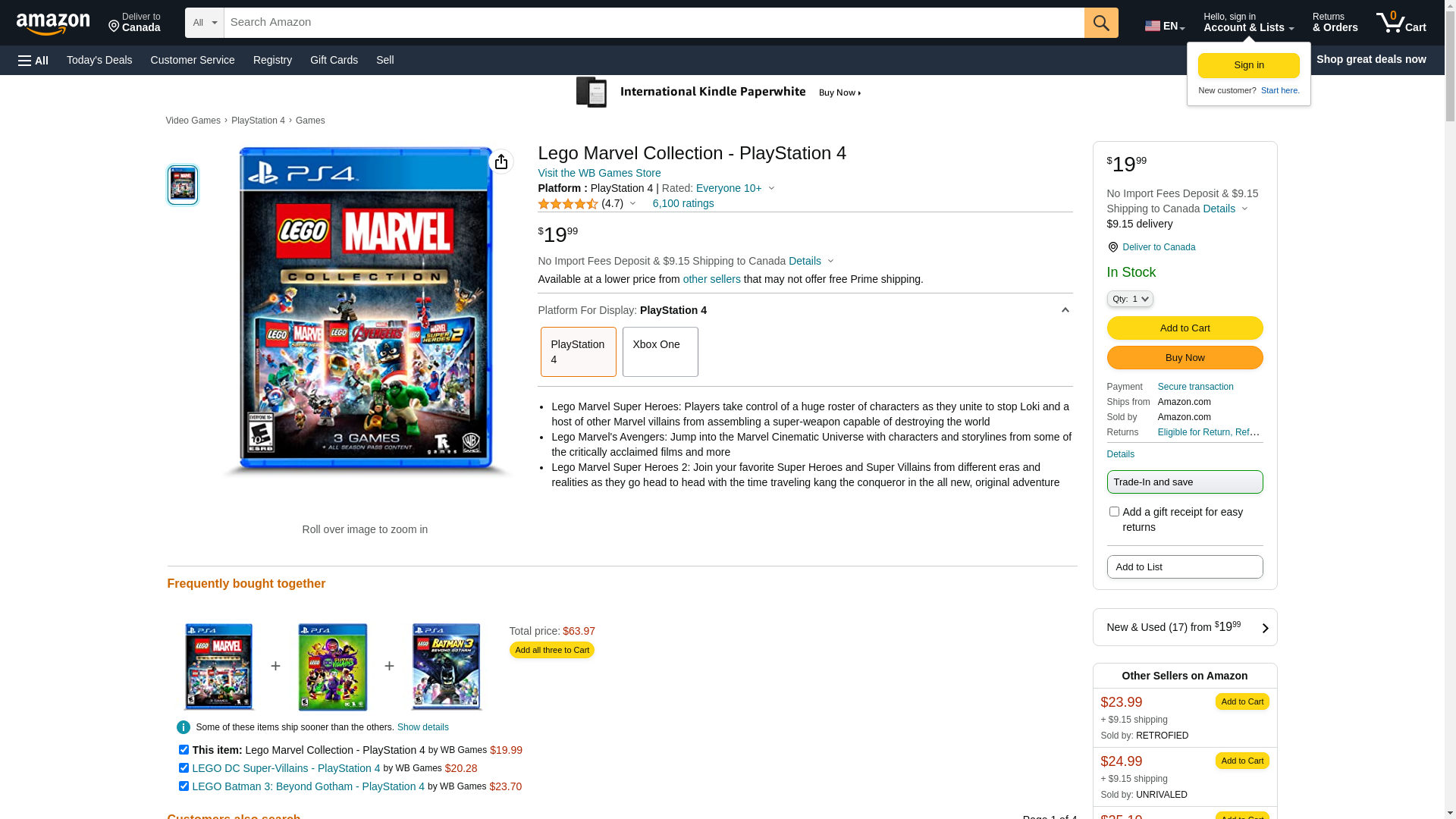Screen dimensions: 1456x819
Task: Click the Buy Now button
Action: tap(1185, 358)
